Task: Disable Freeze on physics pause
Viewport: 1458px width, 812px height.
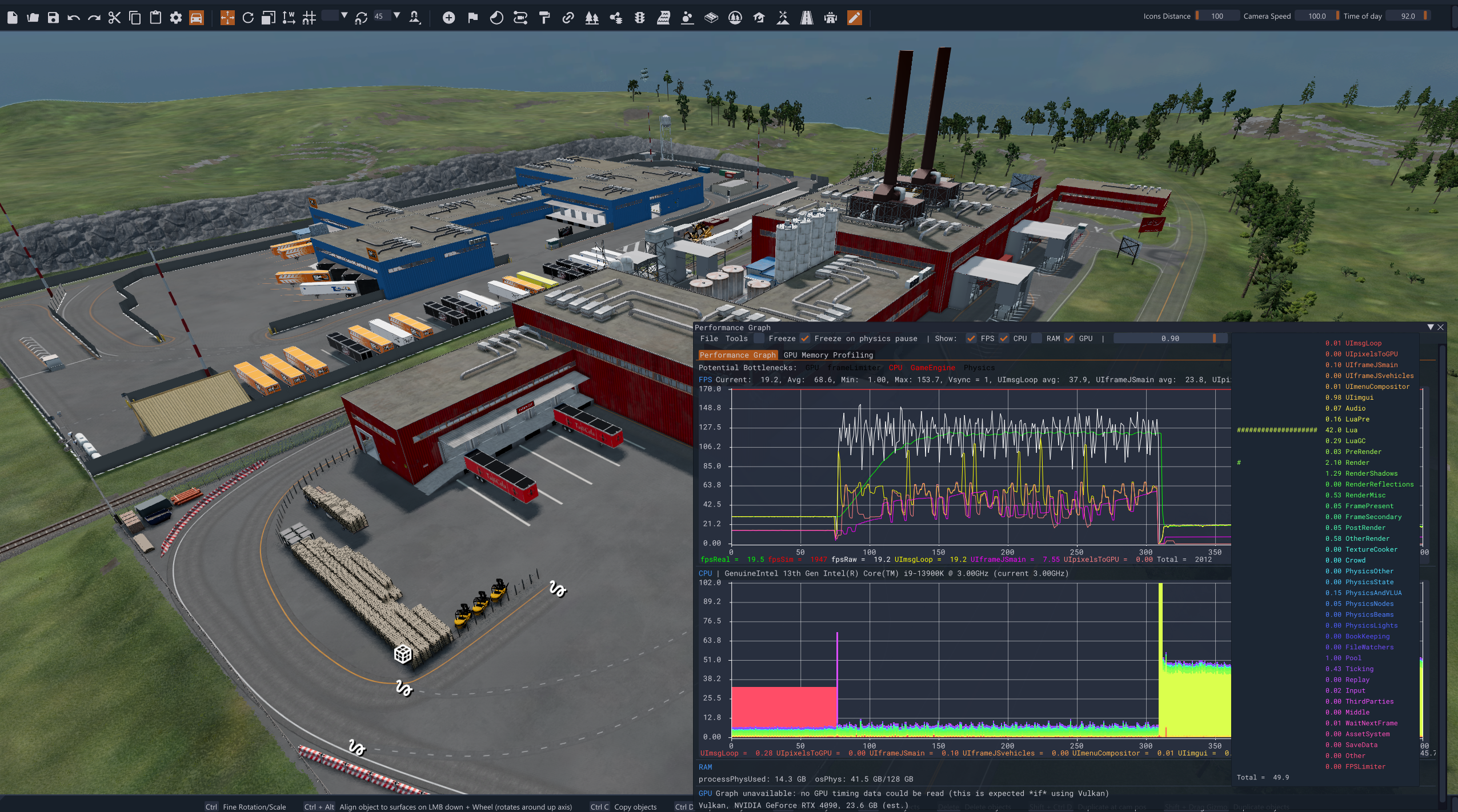Action: click(x=805, y=339)
